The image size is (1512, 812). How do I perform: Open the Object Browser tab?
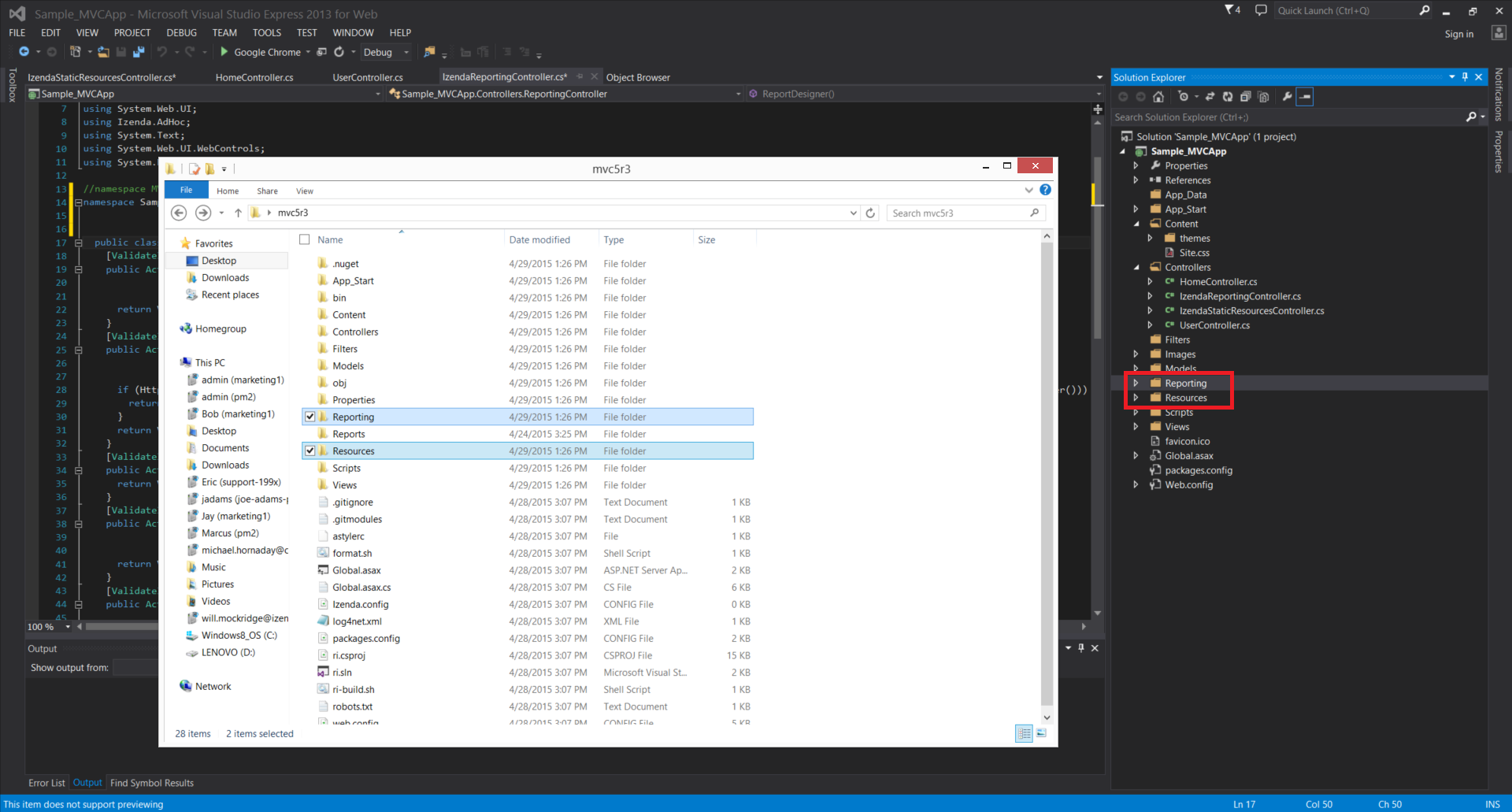[x=638, y=77]
